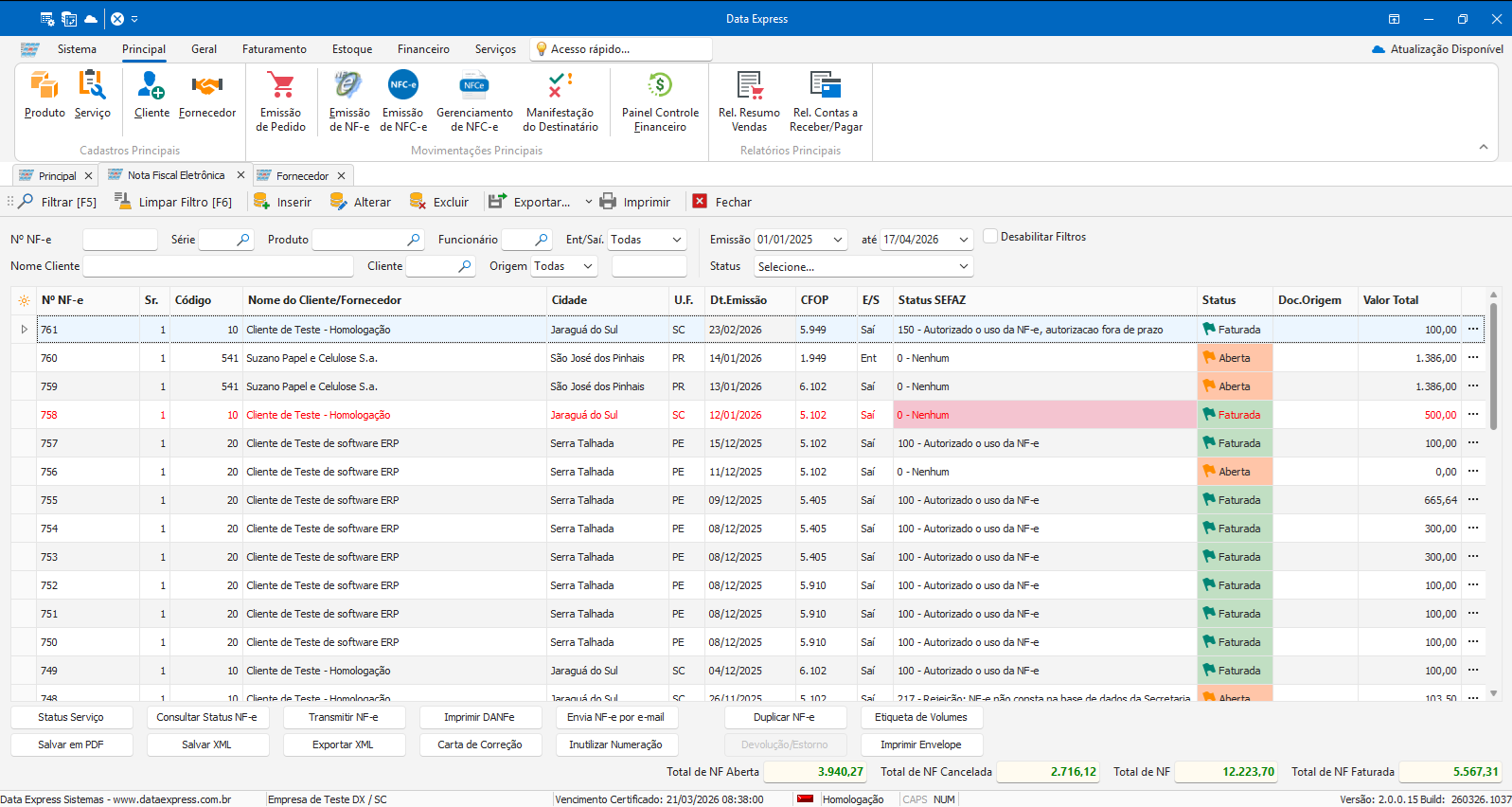This screenshot has width=1512, height=807.
Task: Click the Filtrar [F5] magnifier tool
Action: point(58,202)
